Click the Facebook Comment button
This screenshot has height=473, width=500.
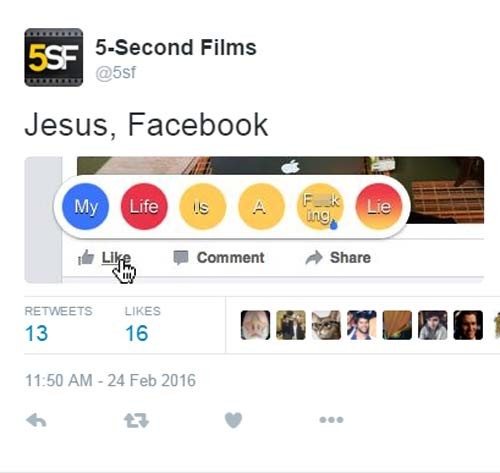point(219,258)
